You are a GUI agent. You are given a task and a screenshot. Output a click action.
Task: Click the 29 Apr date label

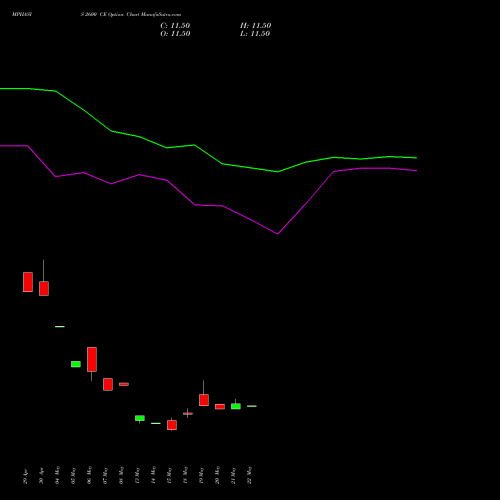26,477
